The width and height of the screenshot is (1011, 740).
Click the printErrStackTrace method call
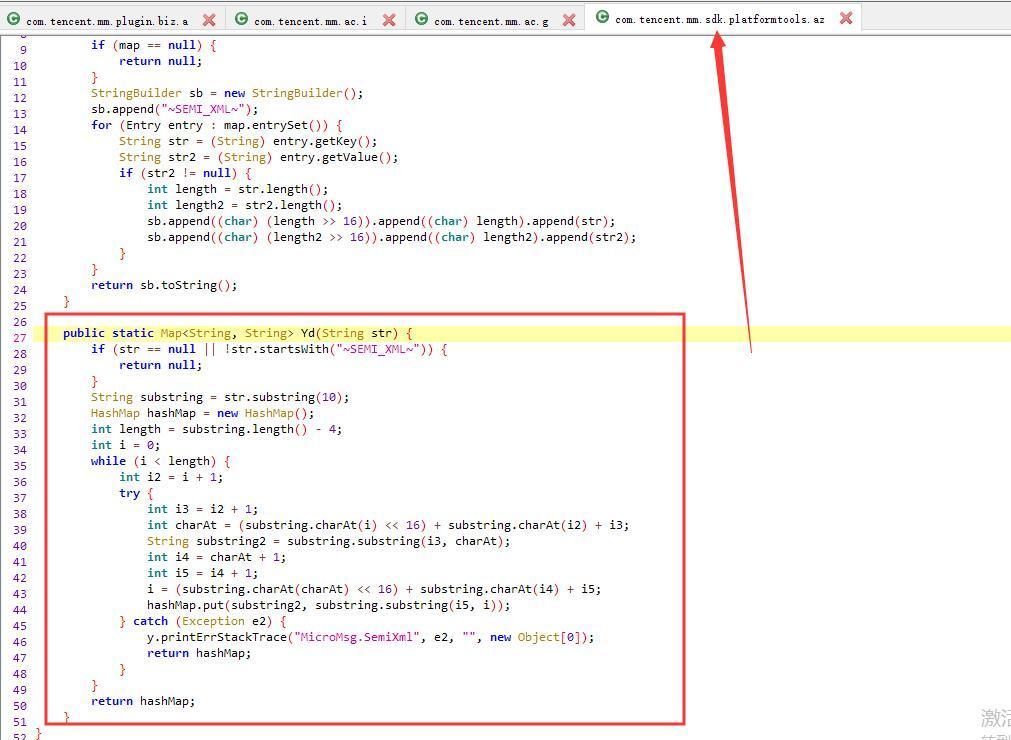click(224, 637)
